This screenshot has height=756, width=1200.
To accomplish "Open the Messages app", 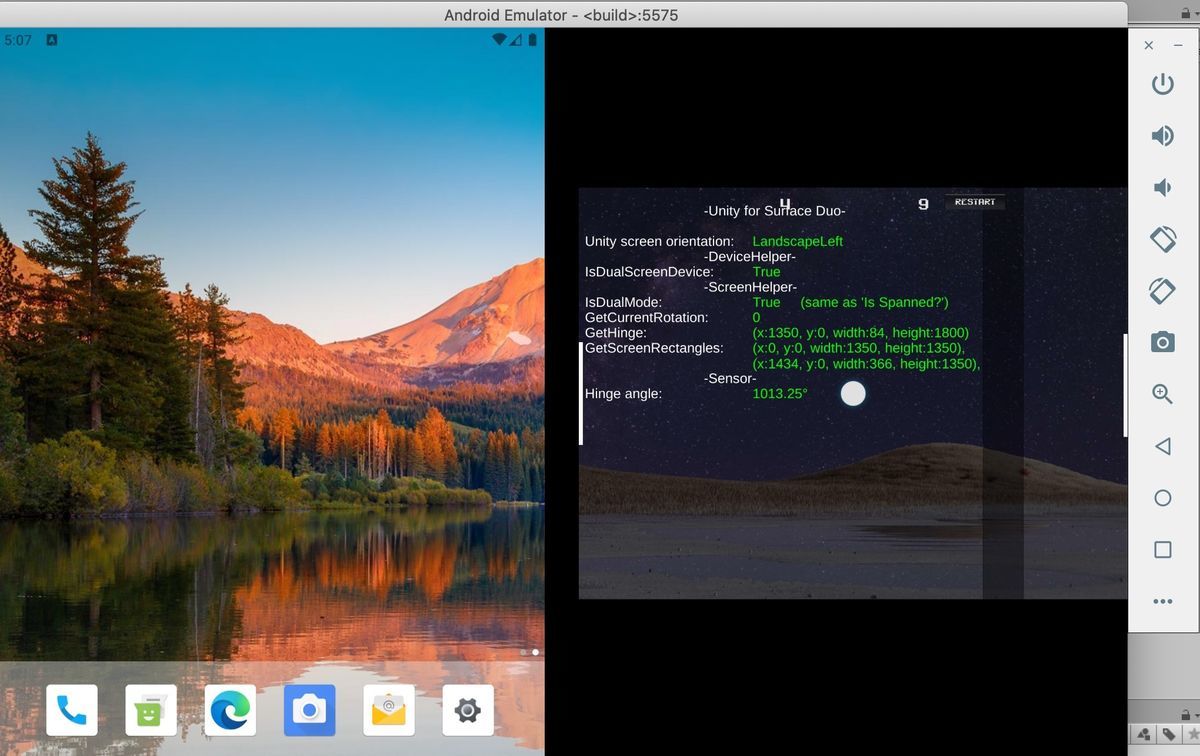I will click(150, 710).
